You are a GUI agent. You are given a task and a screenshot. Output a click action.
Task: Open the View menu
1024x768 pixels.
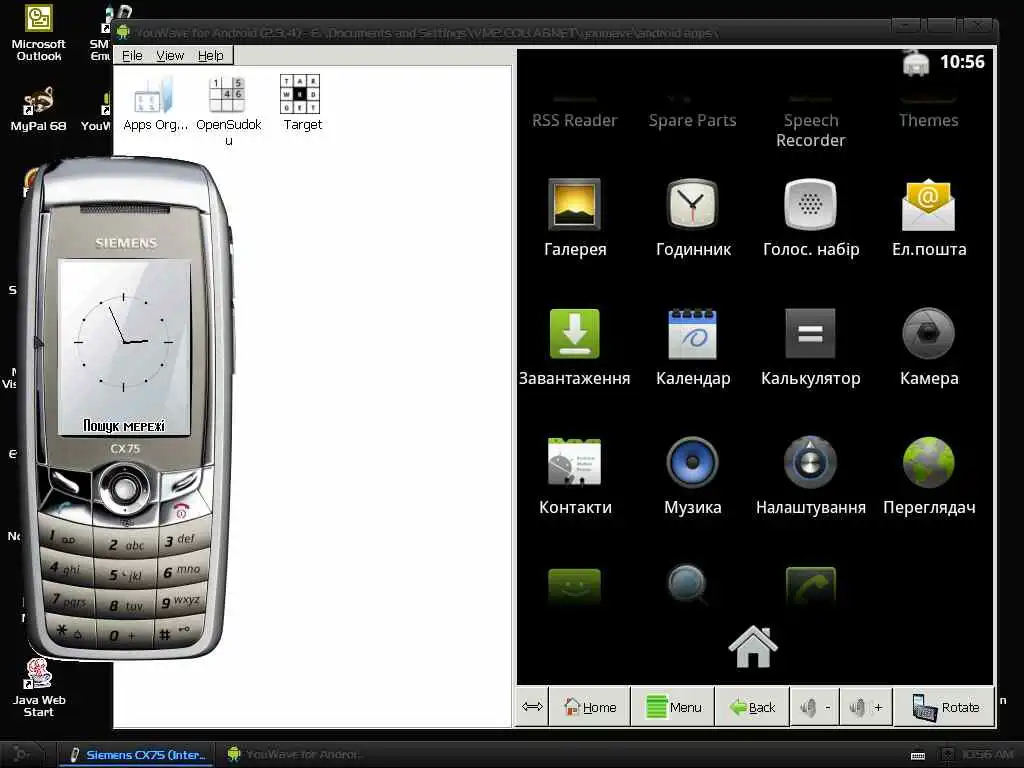[170, 56]
